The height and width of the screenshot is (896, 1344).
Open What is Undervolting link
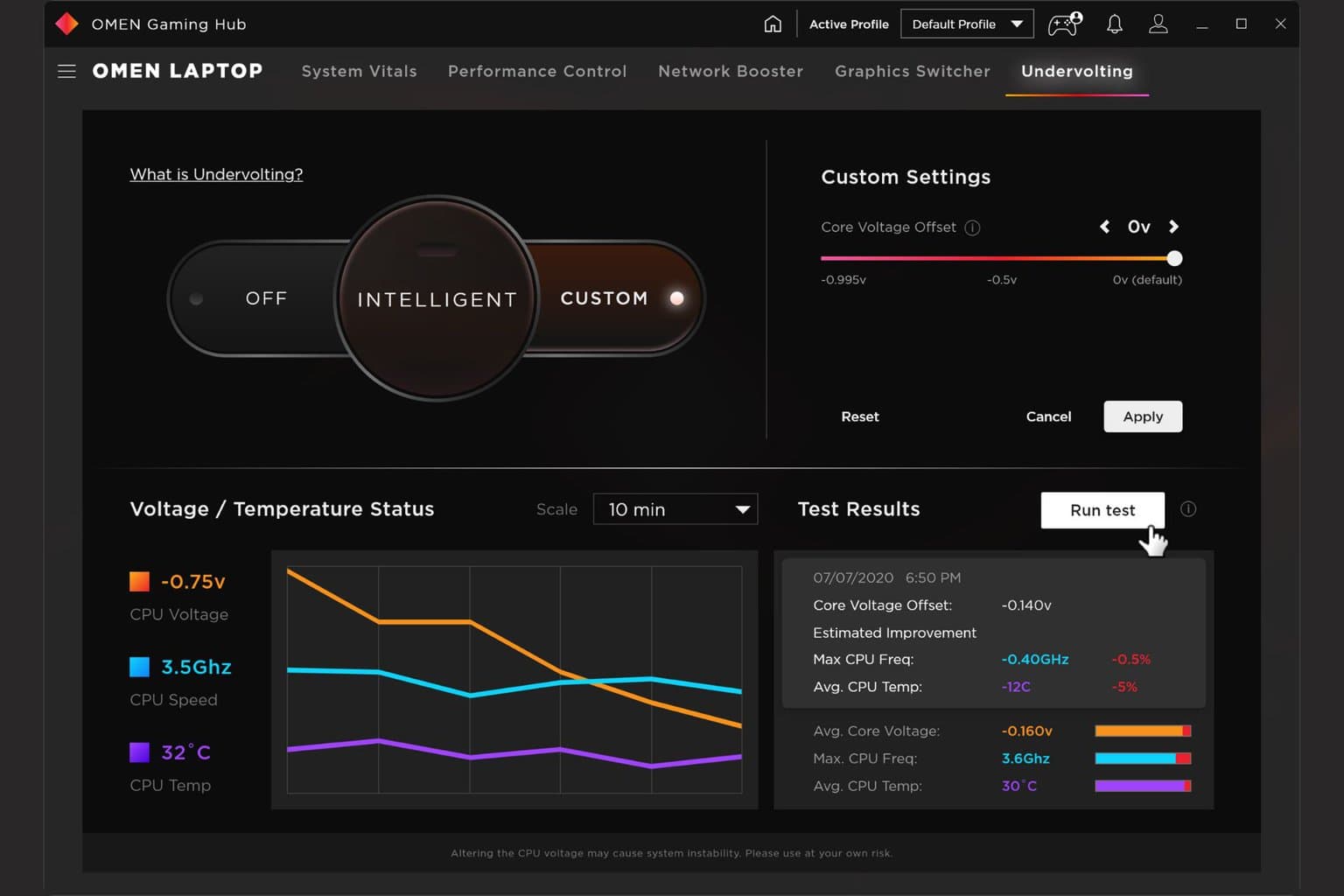coord(216,174)
